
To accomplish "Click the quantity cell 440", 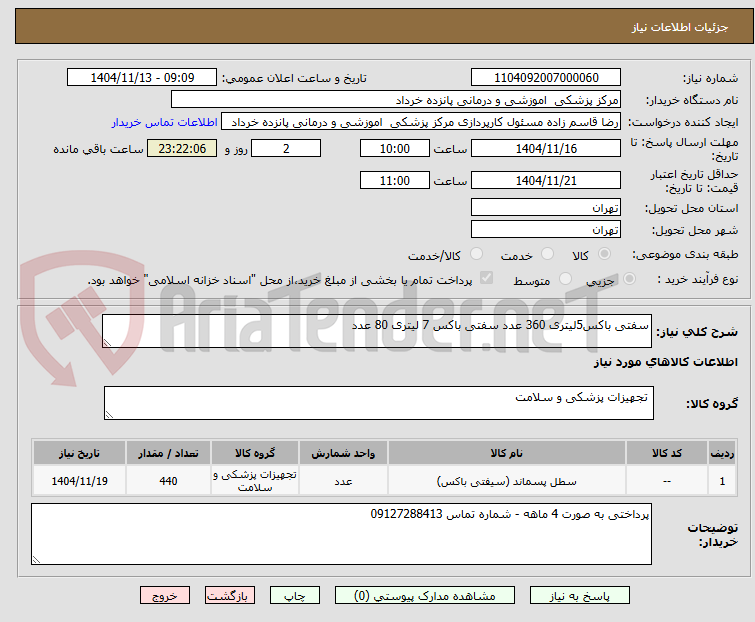I will 168,481.
